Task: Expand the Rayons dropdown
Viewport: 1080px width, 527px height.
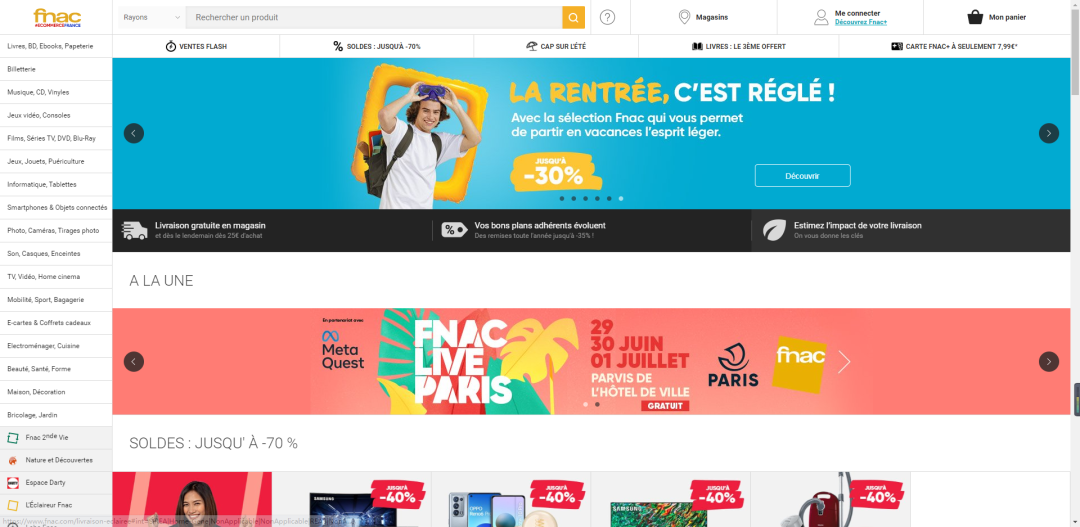Action: pos(152,17)
